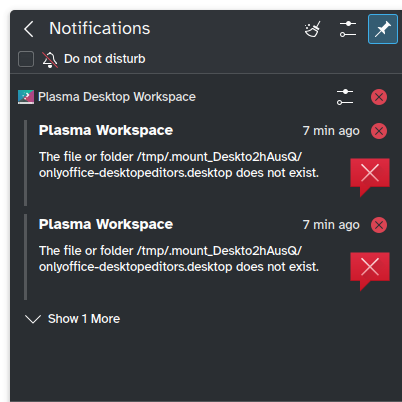Clear all notifications with the broom icon
The height and width of the screenshot is (402, 402).
tap(313, 29)
